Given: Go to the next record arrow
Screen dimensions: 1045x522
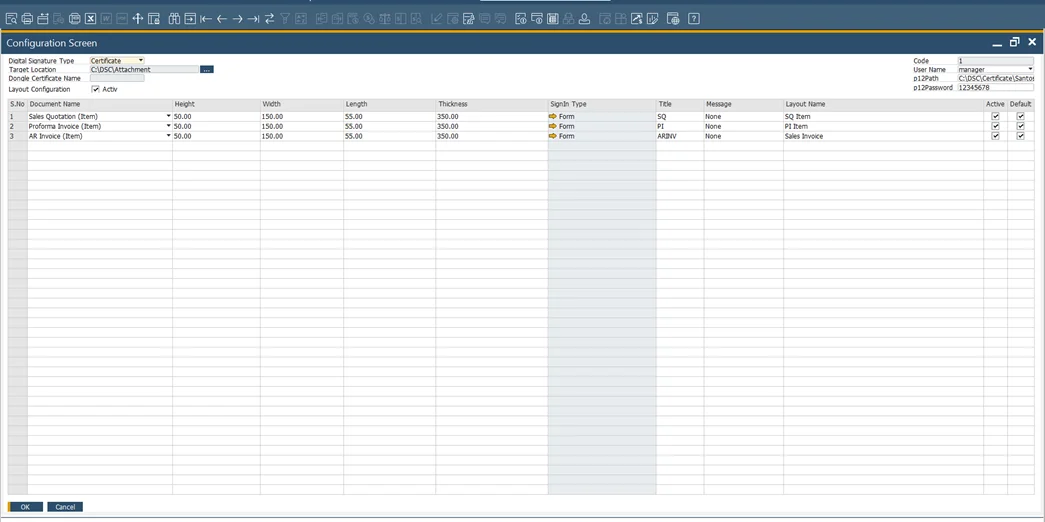Looking at the screenshot, I should tap(238, 19).
